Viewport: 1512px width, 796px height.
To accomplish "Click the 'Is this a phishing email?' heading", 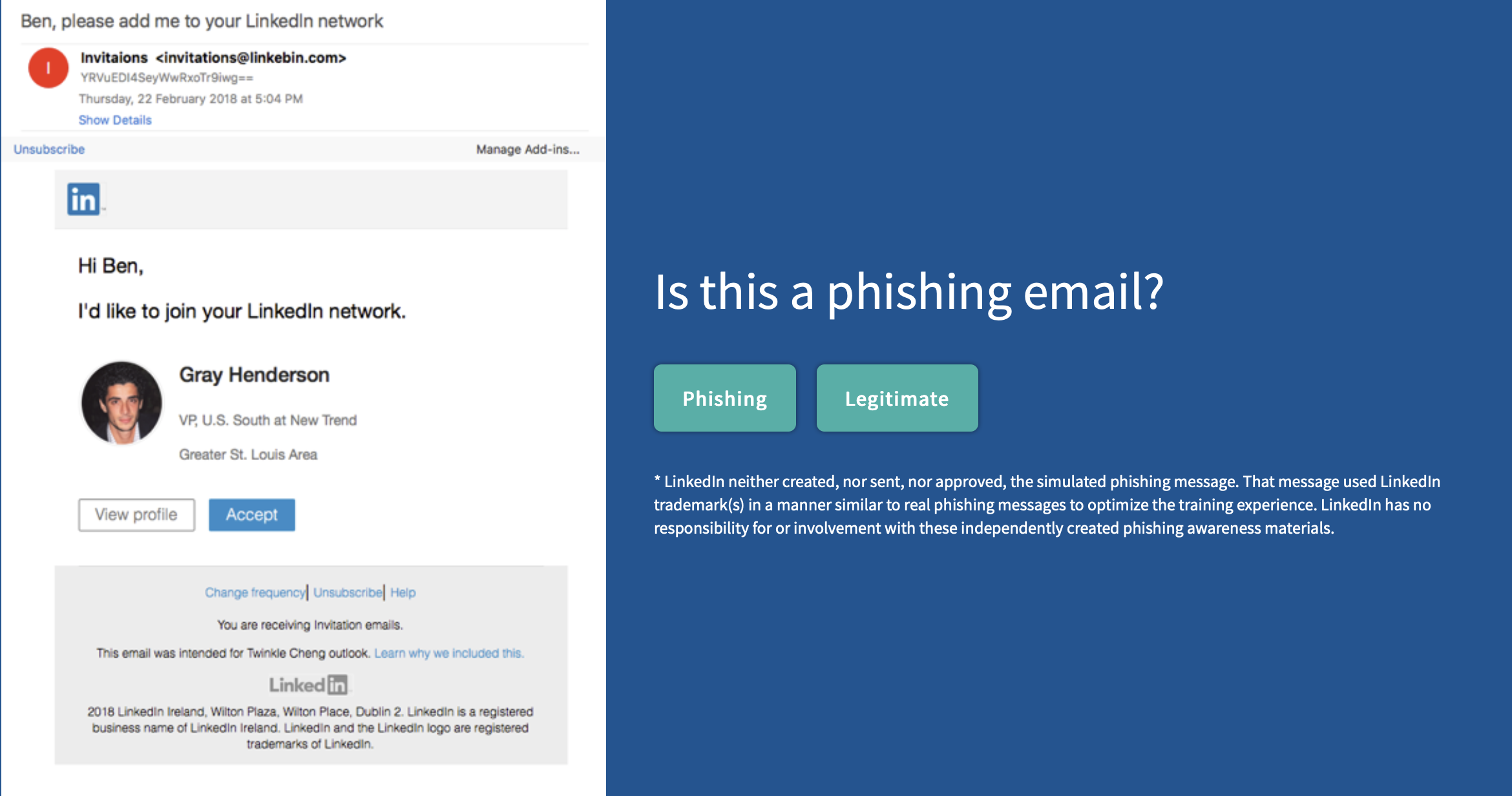I will [x=909, y=292].
